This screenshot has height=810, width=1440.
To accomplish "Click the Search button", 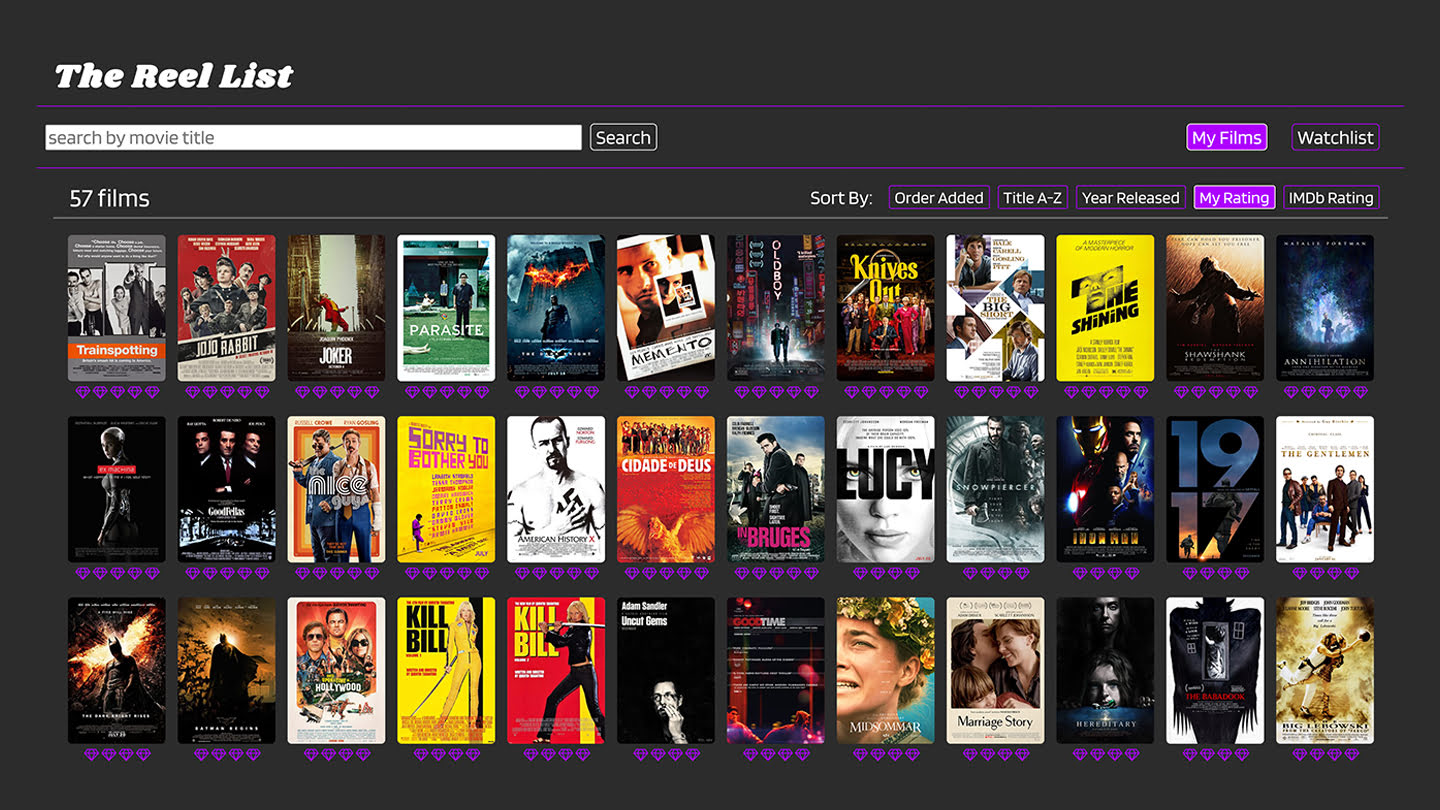I will coord(623,138).
